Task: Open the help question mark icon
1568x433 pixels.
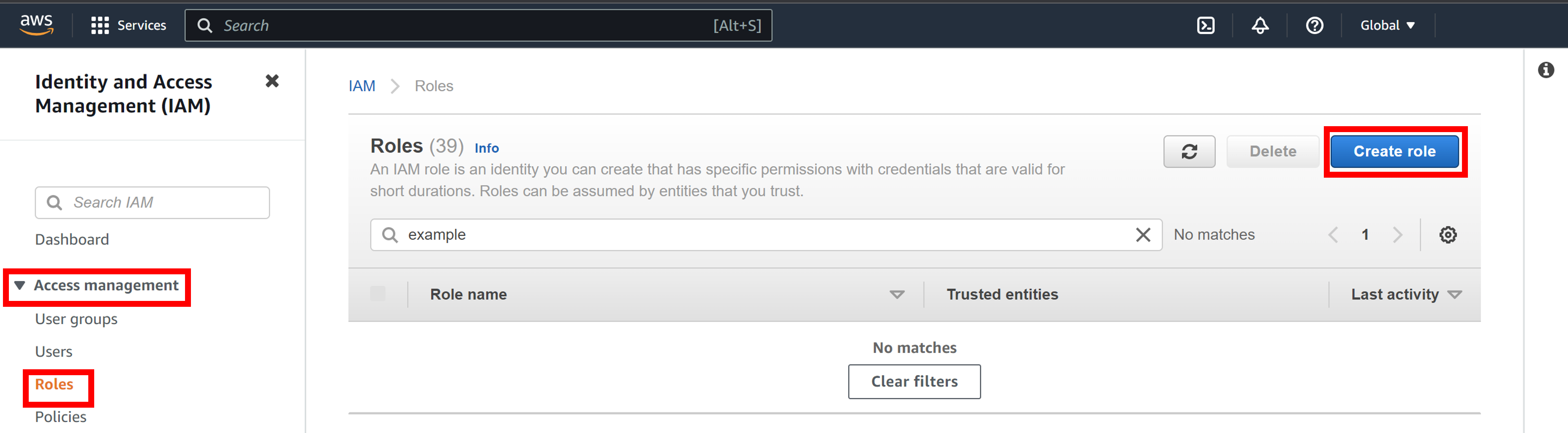Action: pyautogui.click(x=1314, y=26)
